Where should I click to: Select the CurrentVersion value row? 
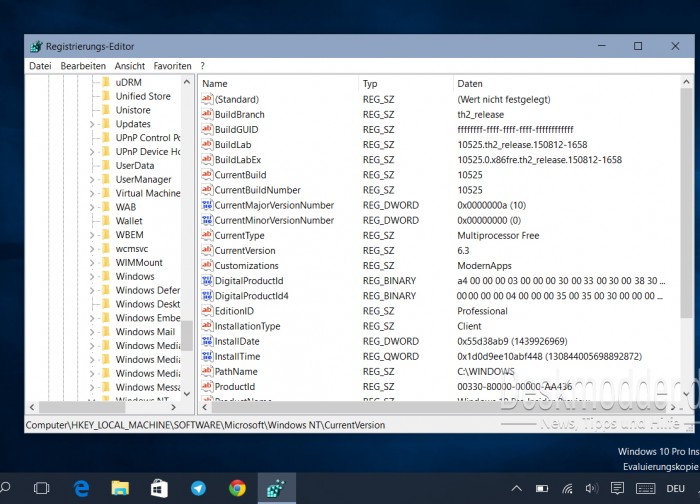(440, 250)
